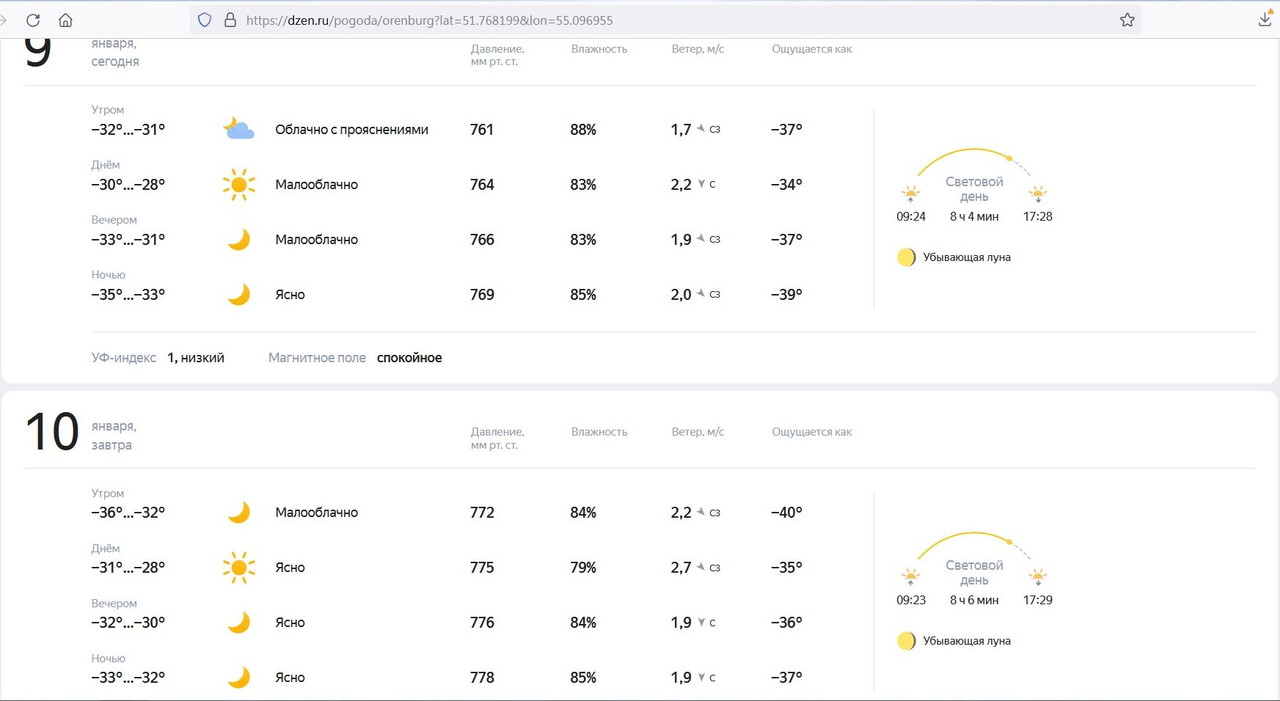Click the moon icon for January 10 morning

coord(238,512)
